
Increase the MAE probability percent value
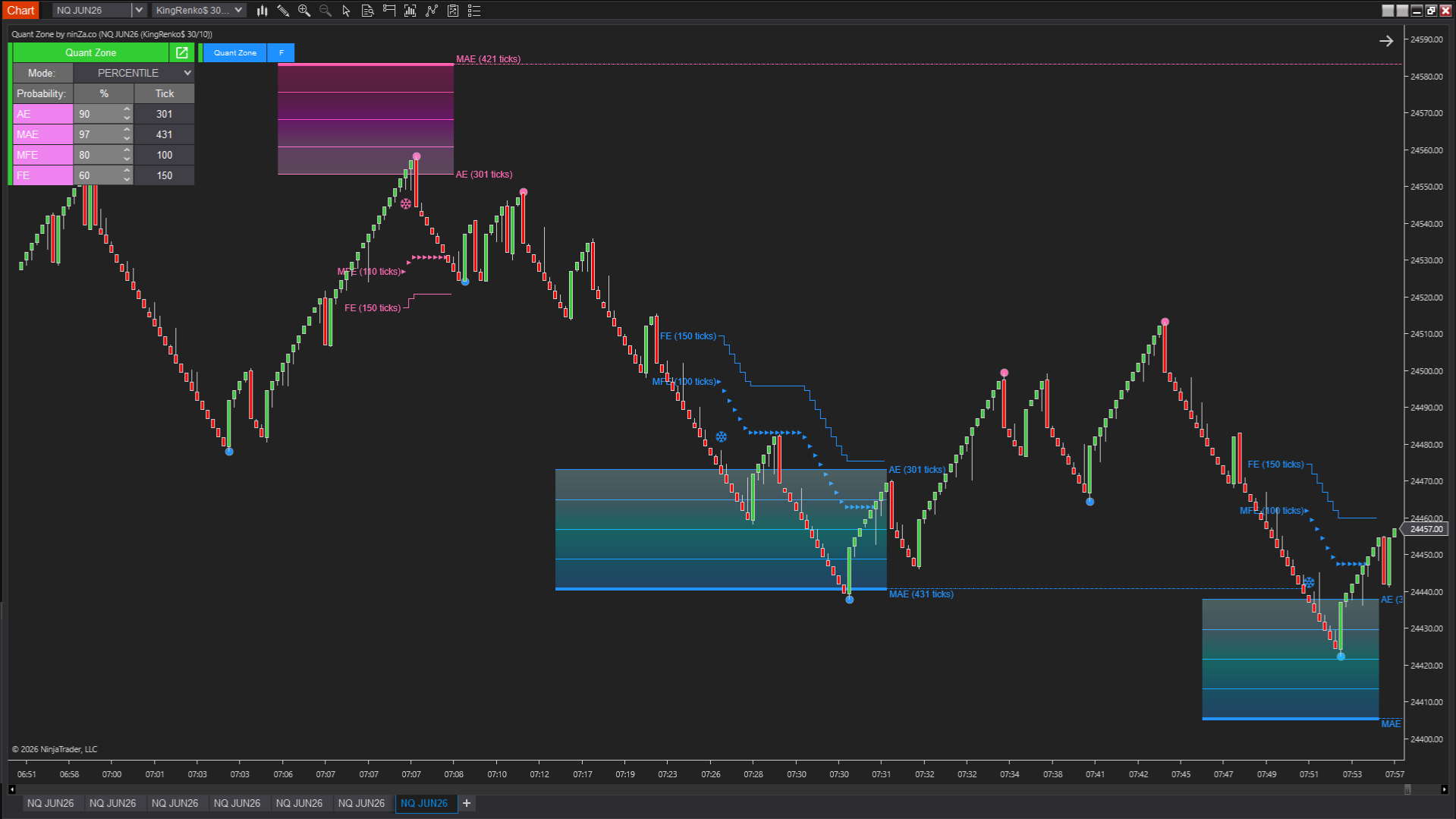[127, 131]
